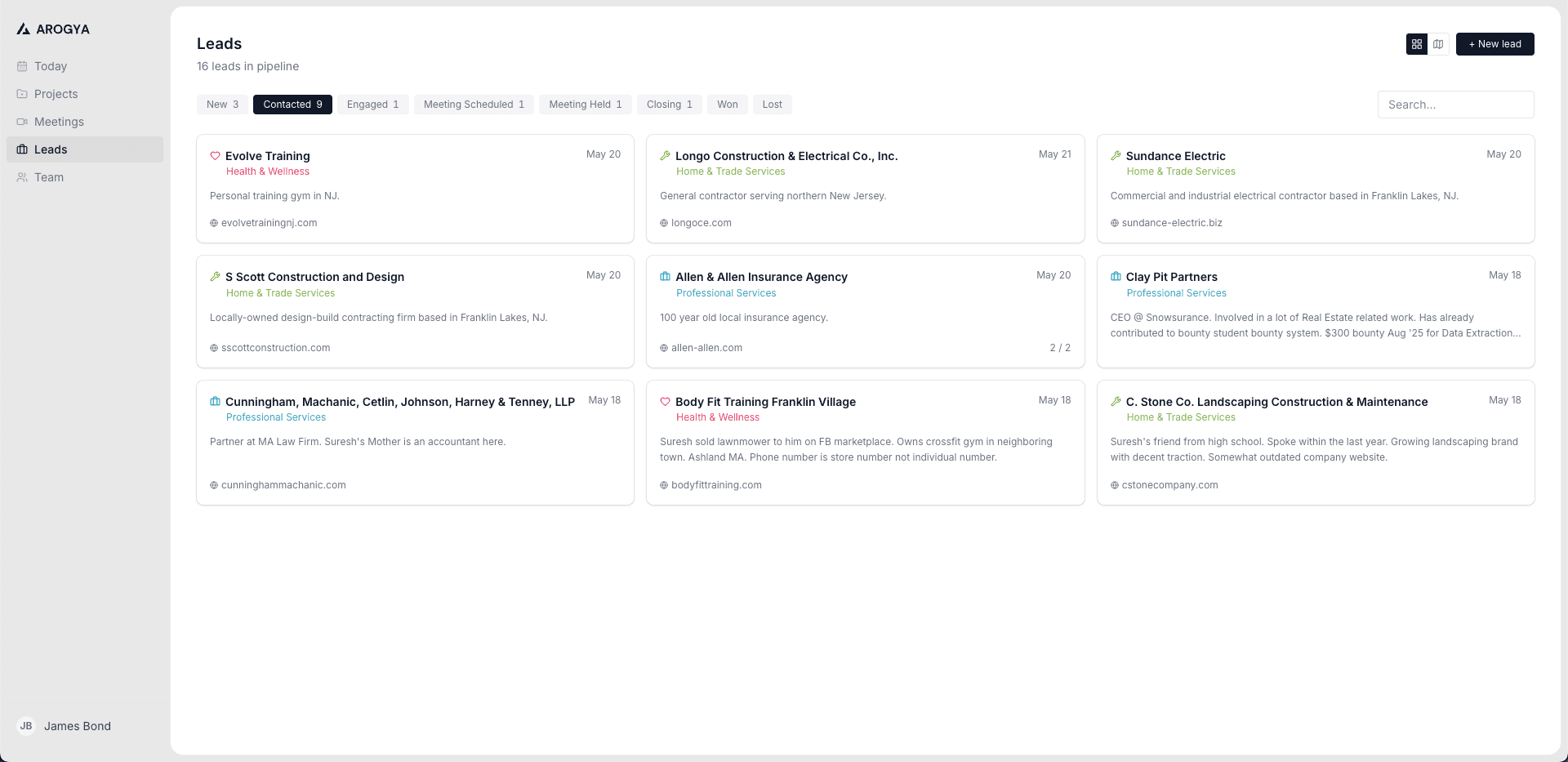Open Meetings via its camera icon
The image size is (1568, 762).
(x=22, y=122)
